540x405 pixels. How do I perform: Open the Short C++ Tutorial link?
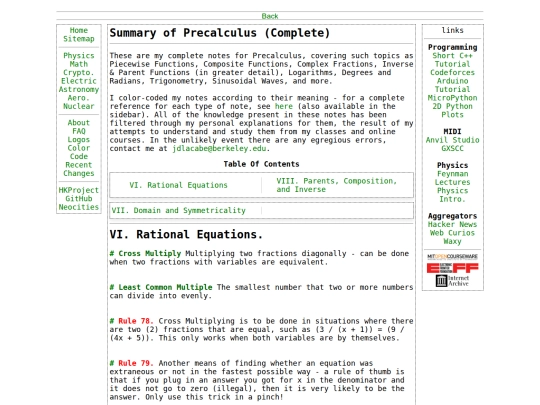pyautogui.click(x=452, y=60)
